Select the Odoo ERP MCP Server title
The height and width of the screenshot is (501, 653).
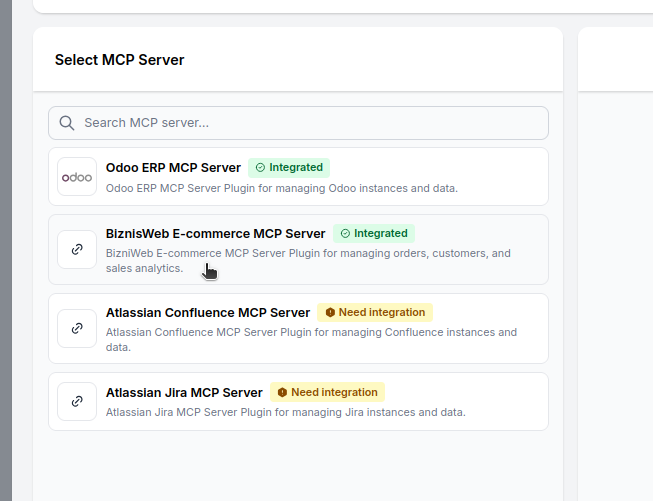coord(173,168)
